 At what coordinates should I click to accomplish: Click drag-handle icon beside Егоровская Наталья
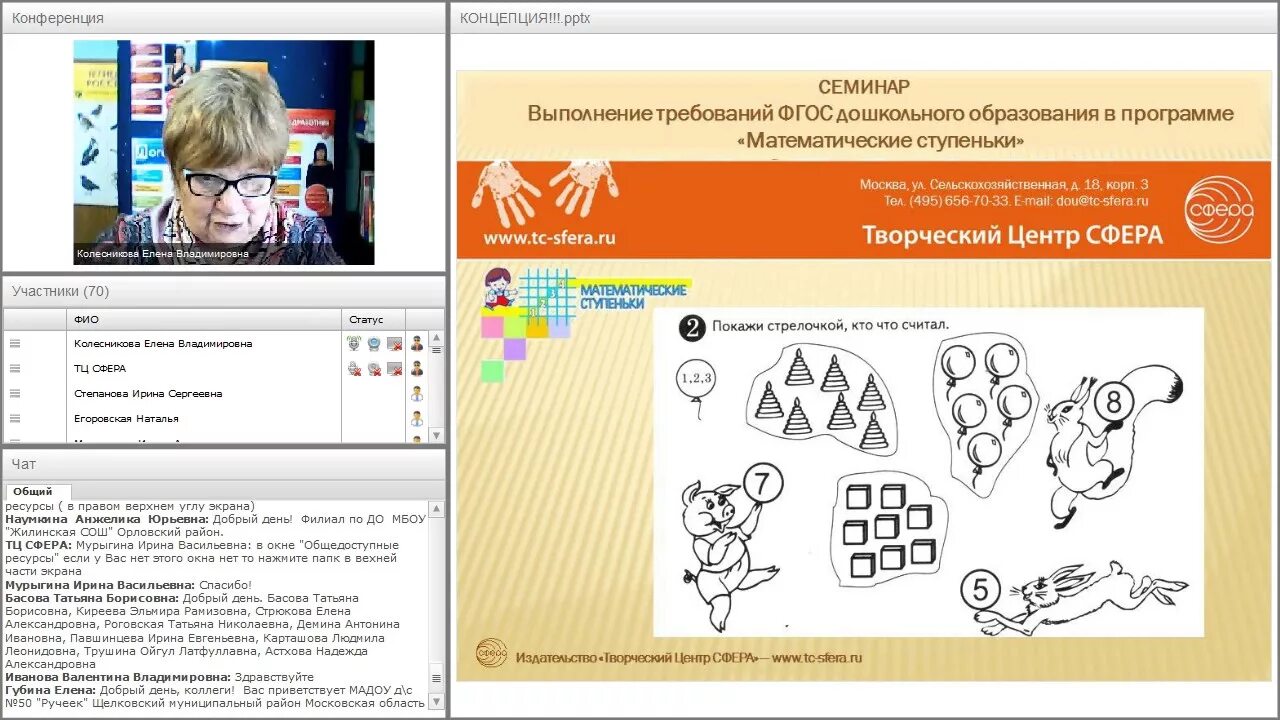click(x=15, y=418)
